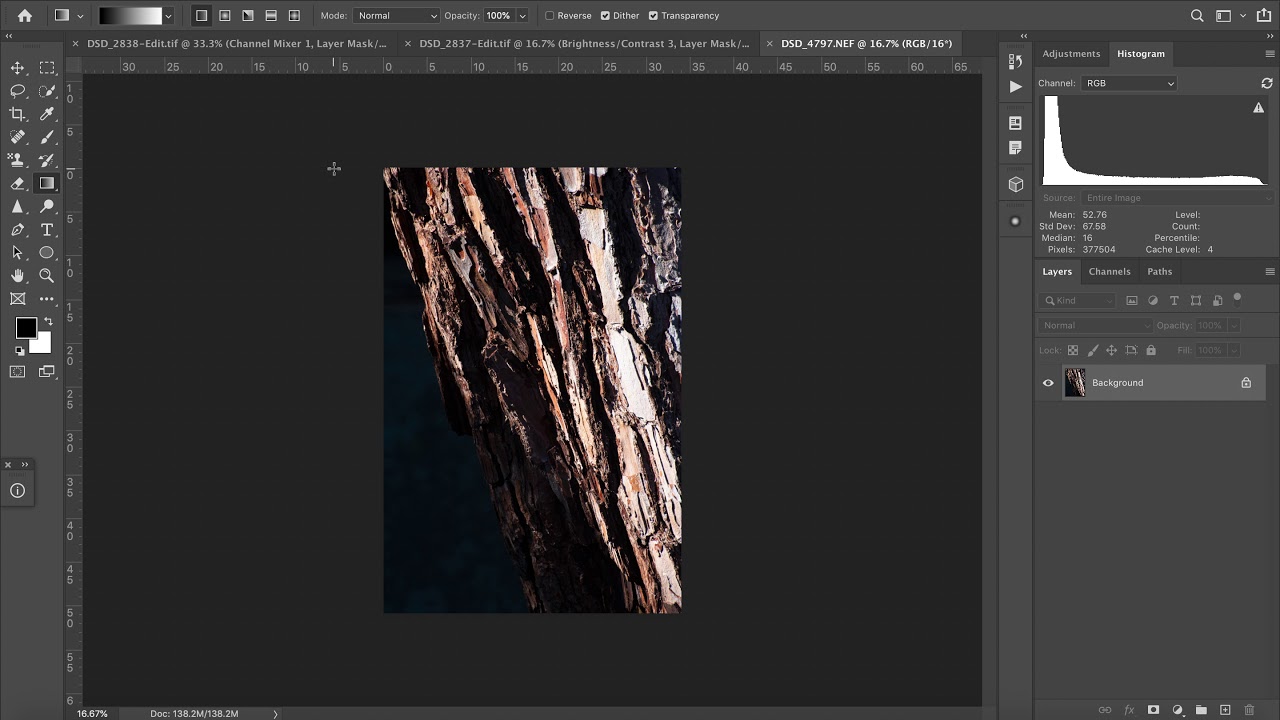Open the gradient picker dropdown arrow
This screenshot has width=1280, height=720.
[168, 16]
